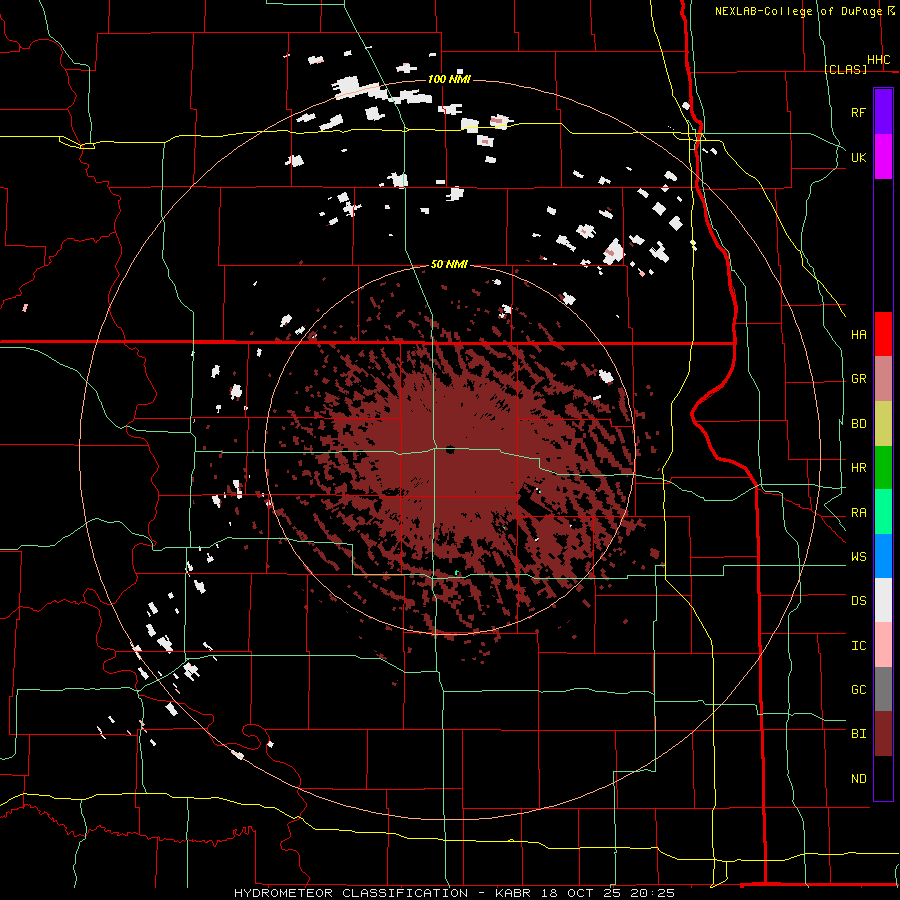900x900 pixels.
Task: Click the DS white legend swatch
Action: pyautogui.click(x=883, y=600)
